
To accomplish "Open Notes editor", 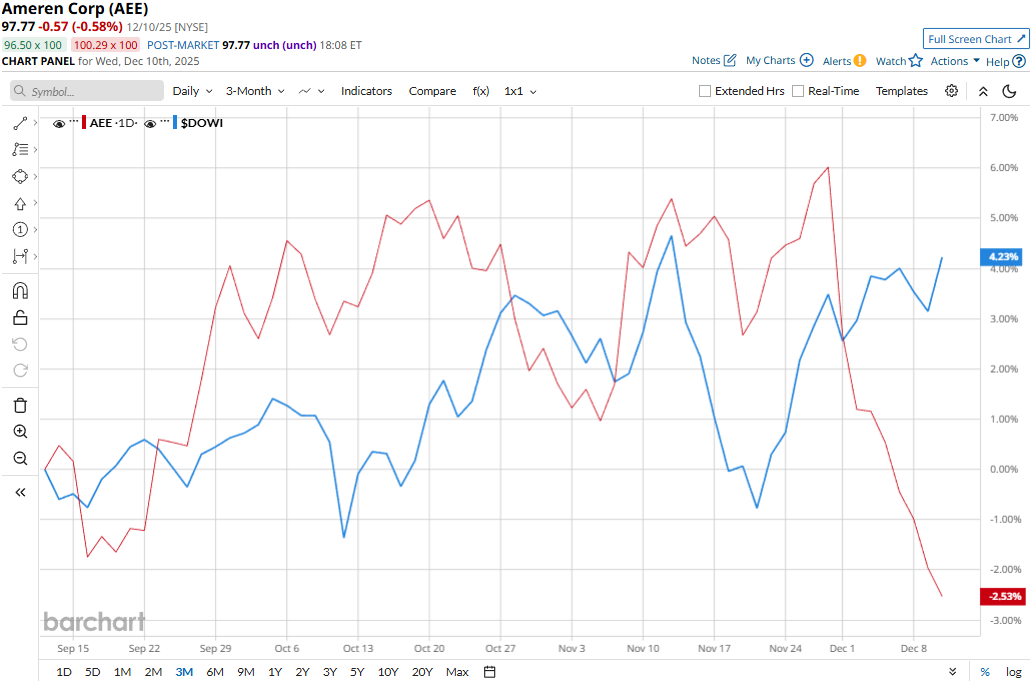I will pyautogui.click(x=713, y=61).
